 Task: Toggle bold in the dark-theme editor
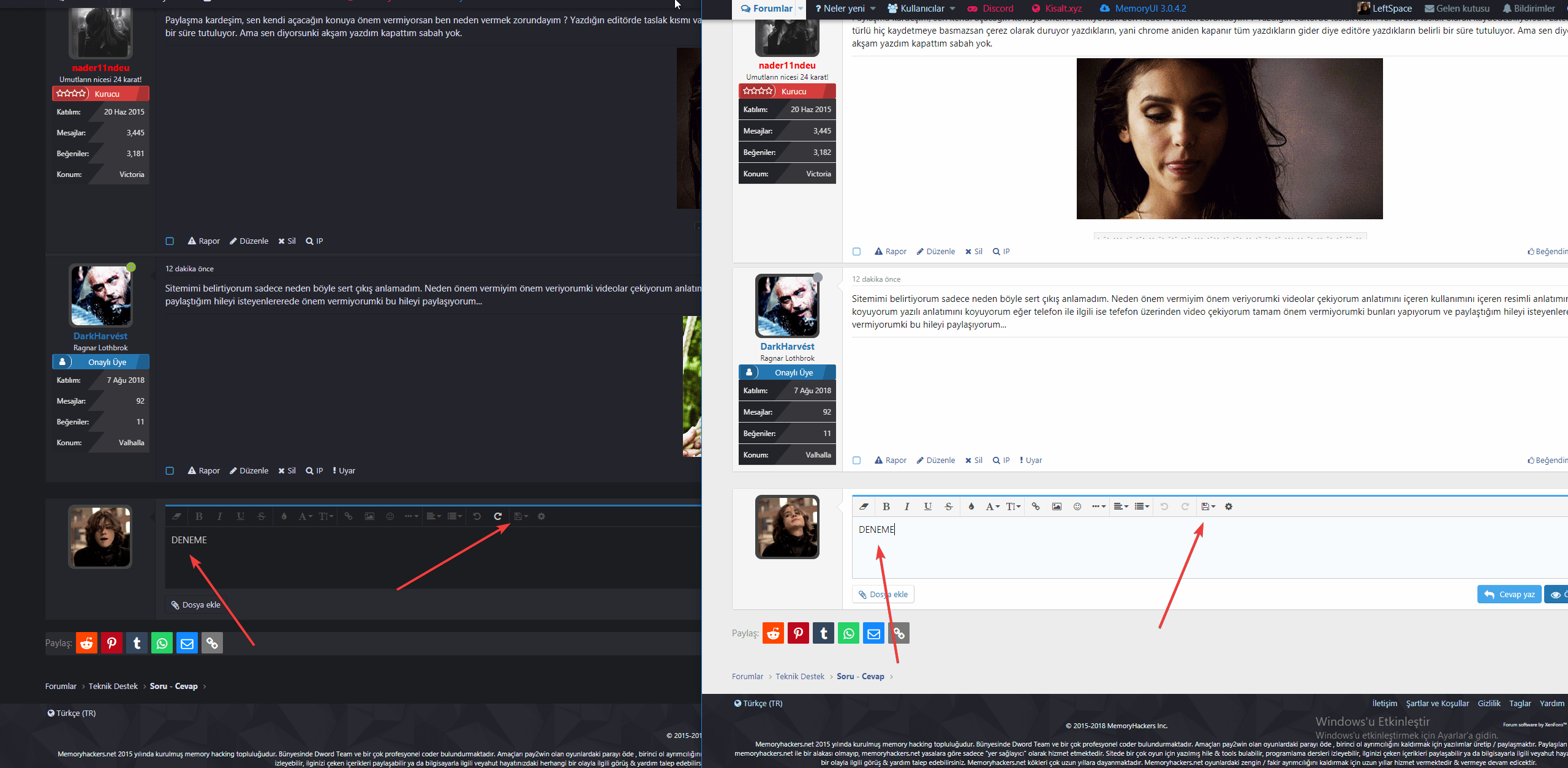199,516
